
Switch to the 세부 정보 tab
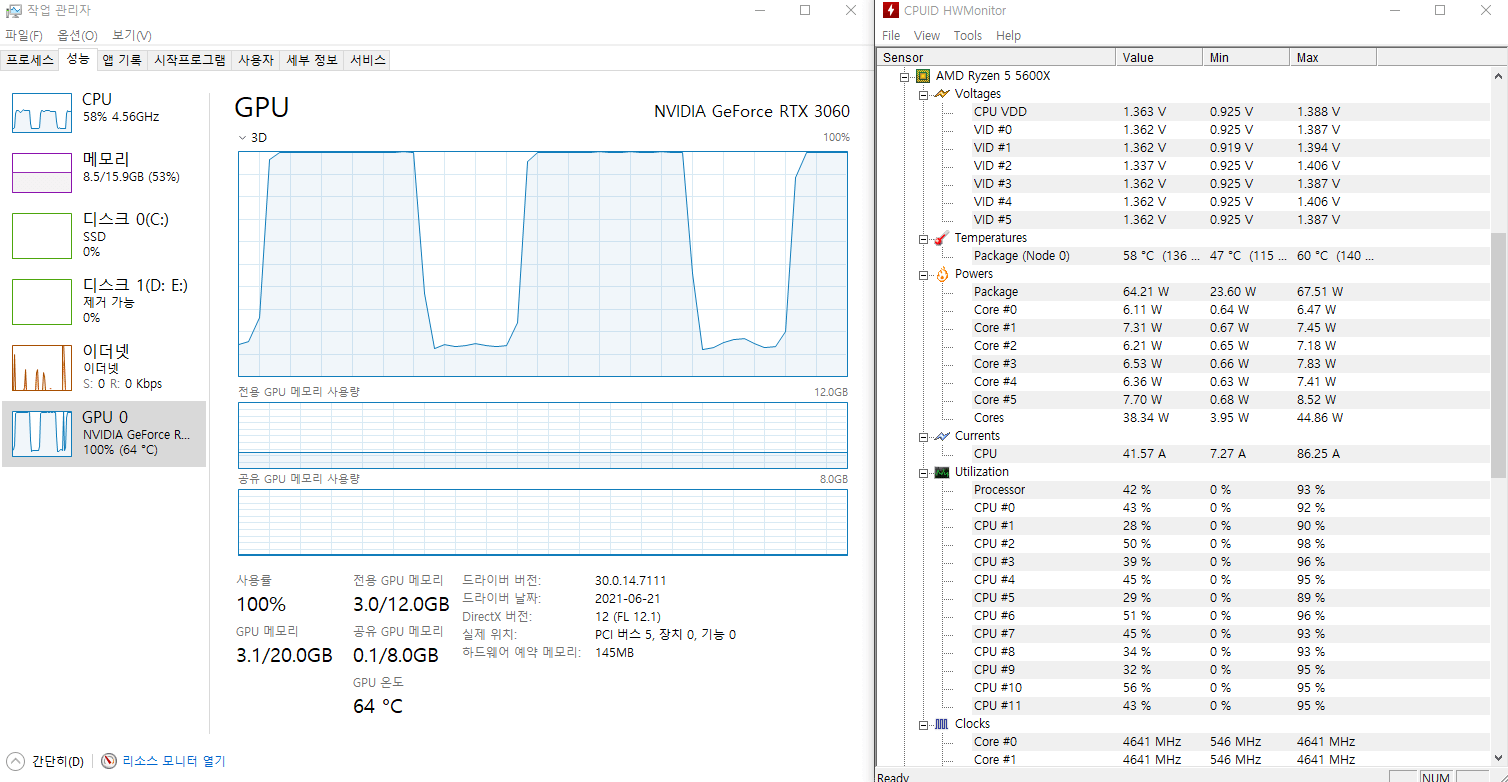coord(312,60)
